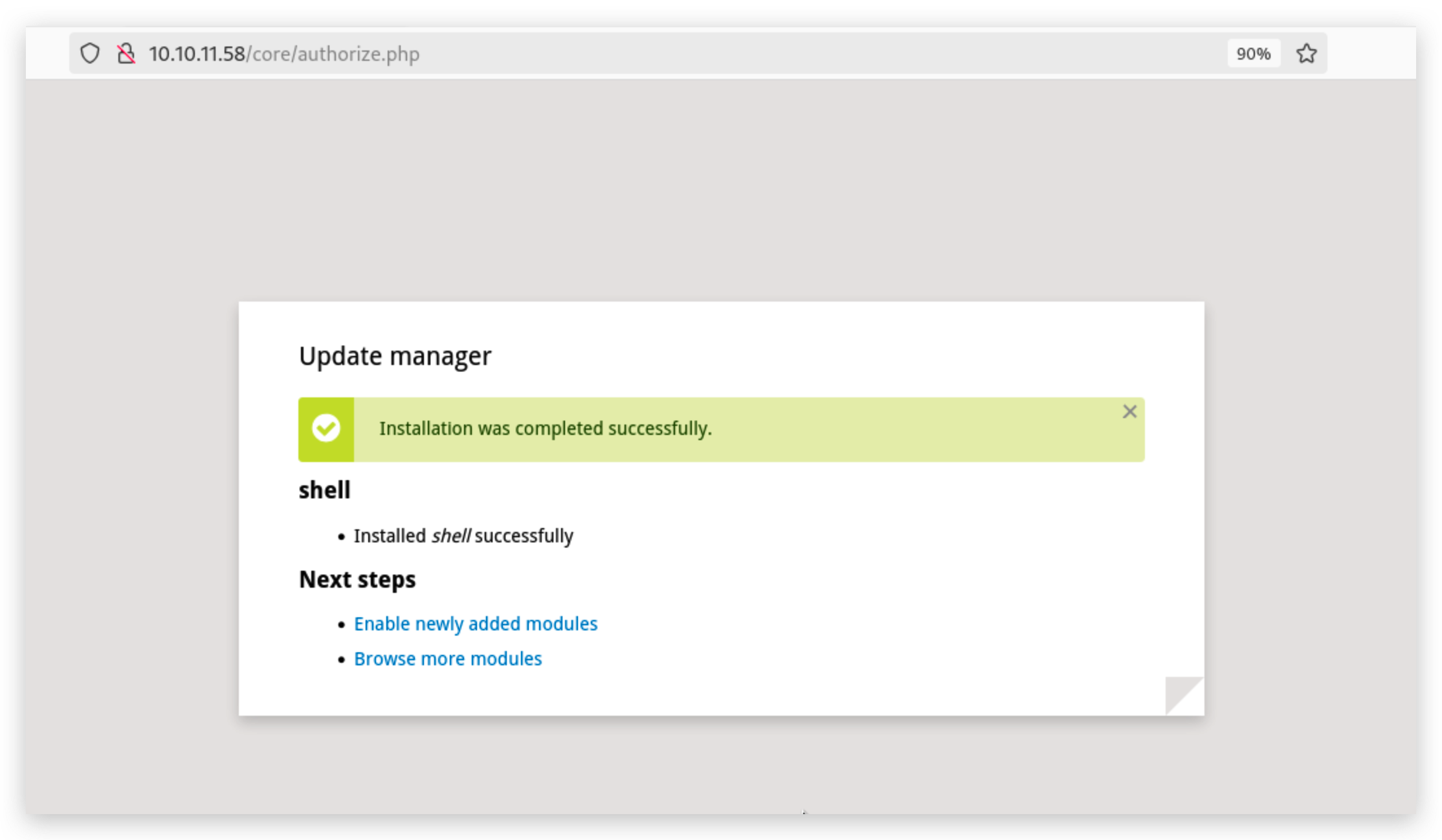
Task: Click the green checkmark status icon
Action: (326, 428)
